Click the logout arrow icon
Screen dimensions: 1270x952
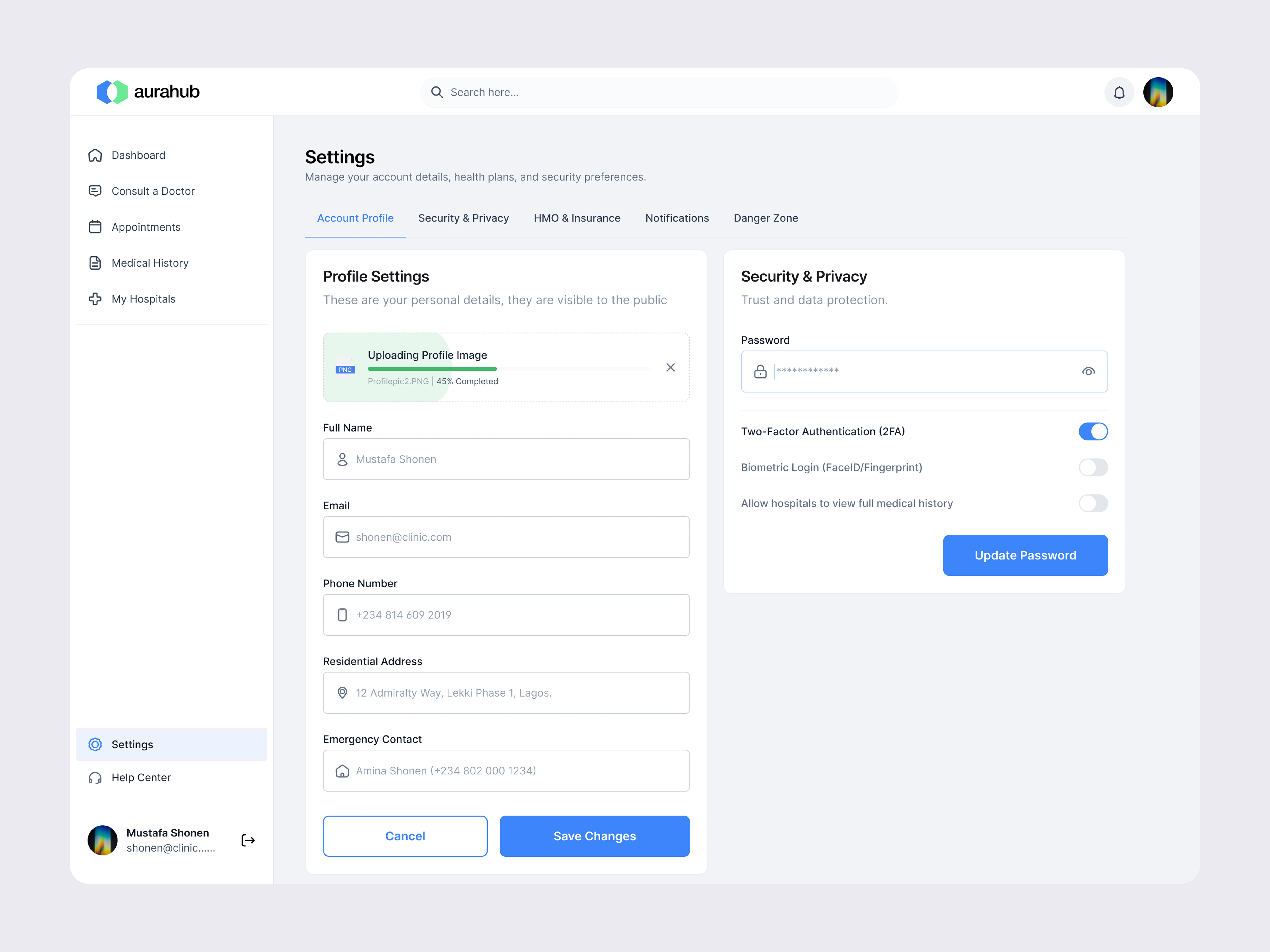[x=248, y=840]
